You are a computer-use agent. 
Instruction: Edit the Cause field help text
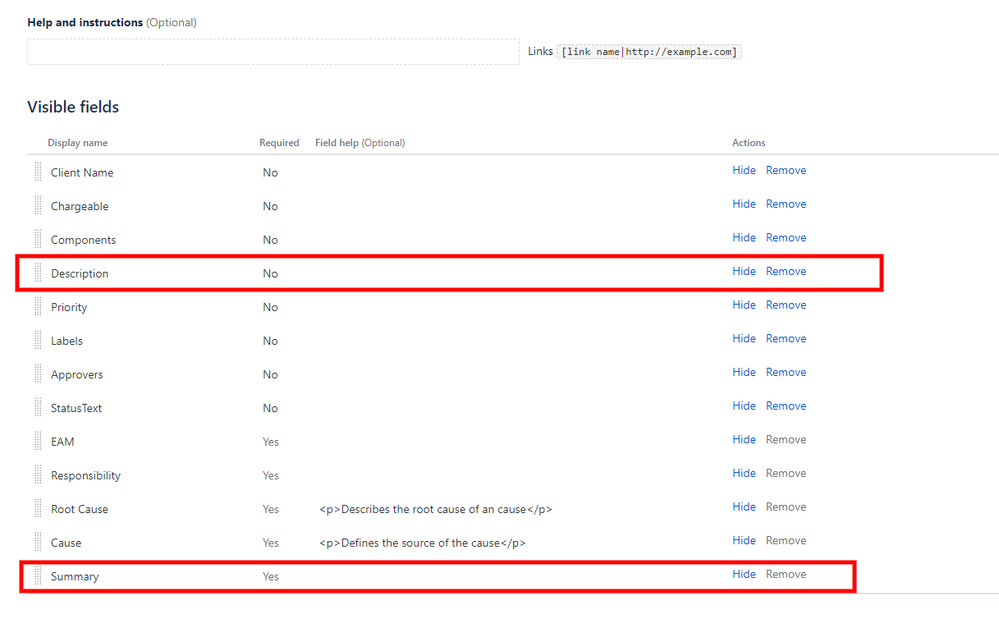pos(422,543)
